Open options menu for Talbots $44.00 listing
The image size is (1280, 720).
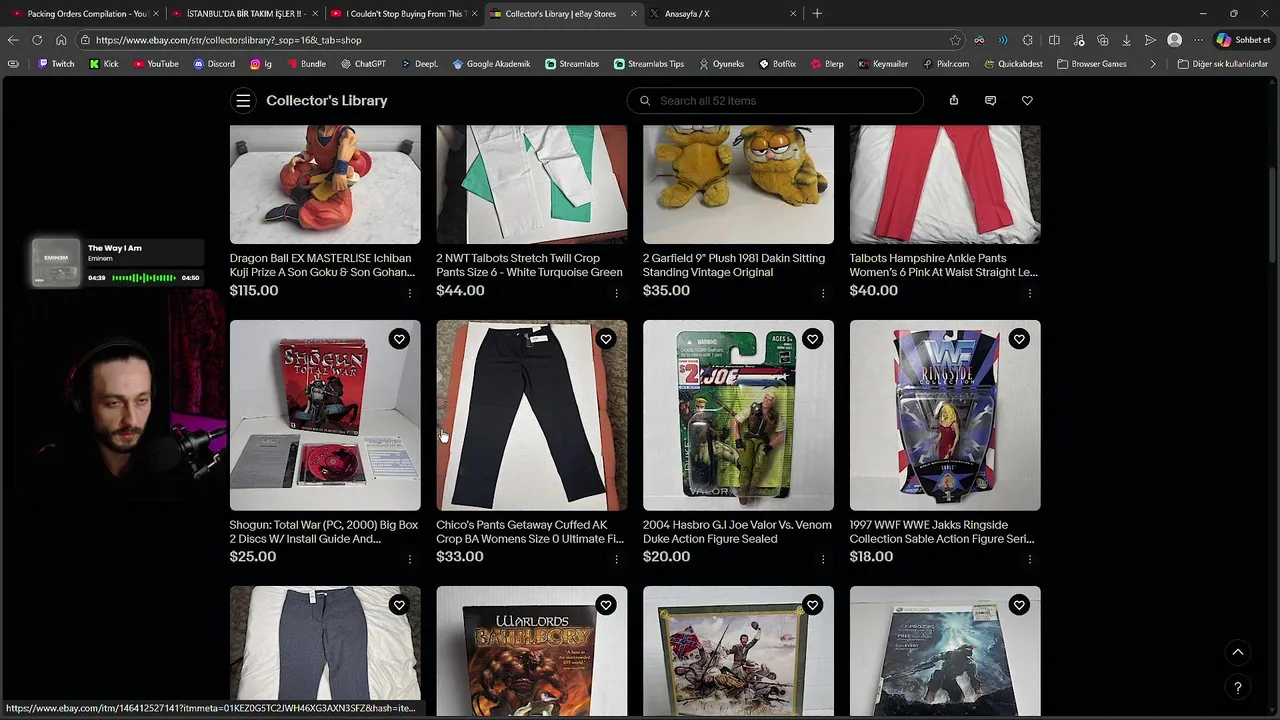tap(616, 293)
